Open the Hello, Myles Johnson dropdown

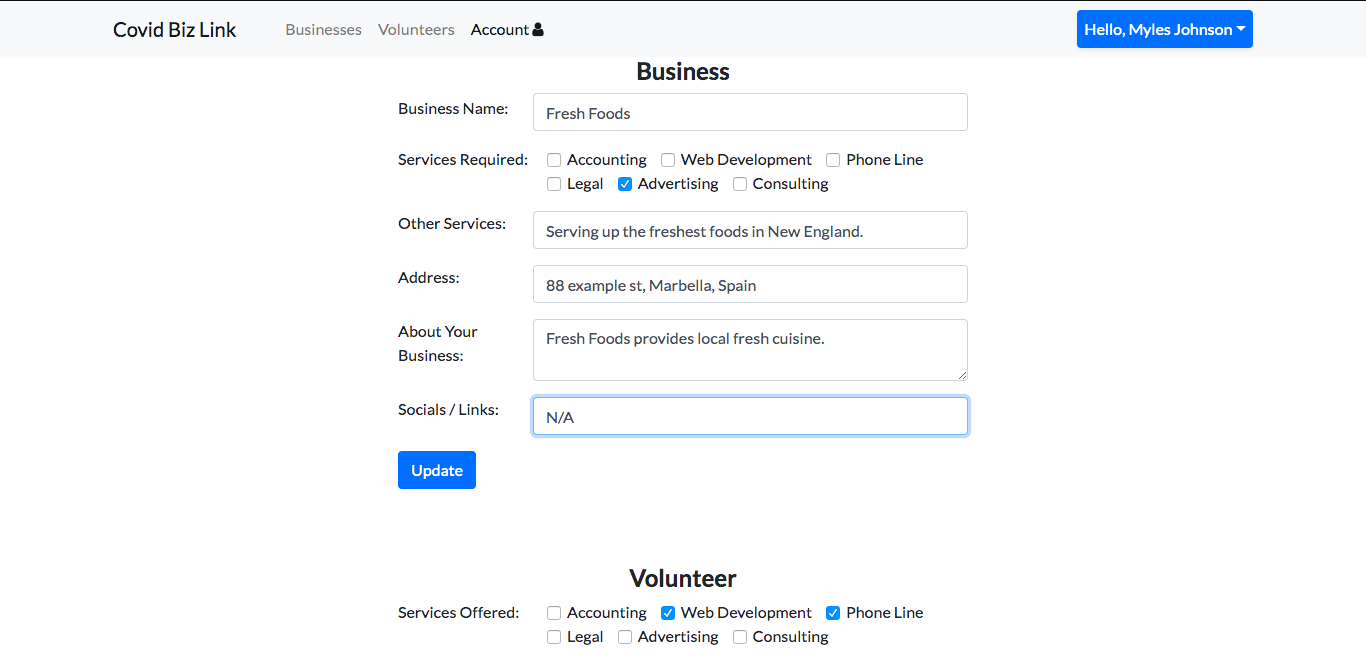pos(1164,29)
